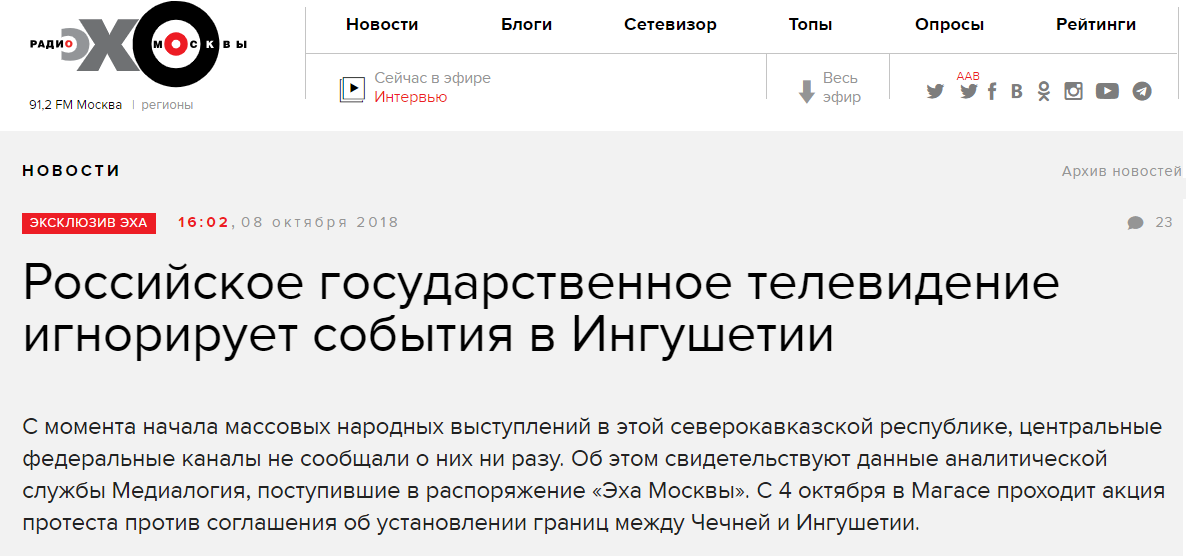Open the Odnoklassniki icon

[1044, 92]
